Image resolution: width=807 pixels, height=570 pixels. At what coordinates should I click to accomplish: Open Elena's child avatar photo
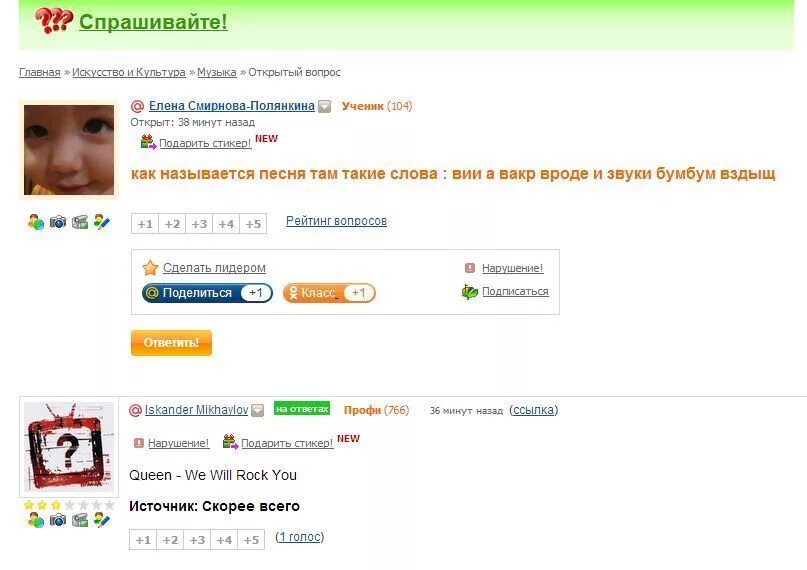[x=69, y=150]
